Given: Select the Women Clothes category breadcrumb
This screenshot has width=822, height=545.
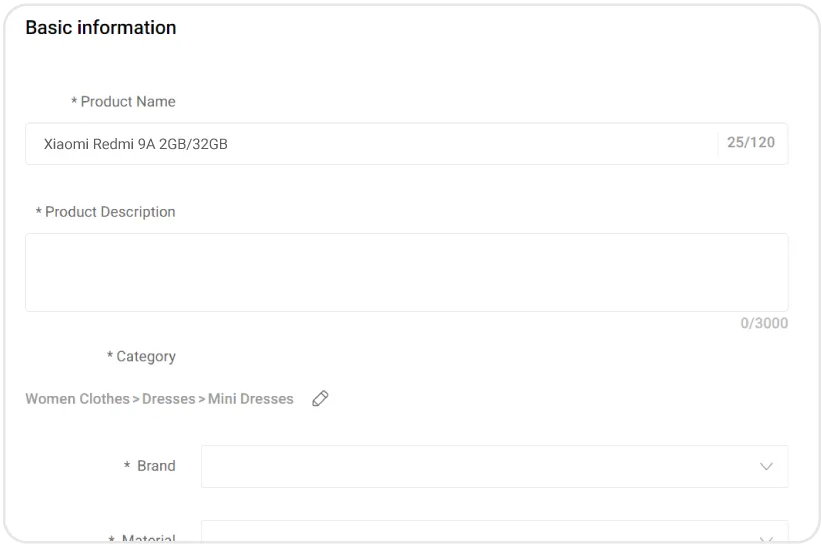Looking at the screenshot, I should (x=77, y=399).
